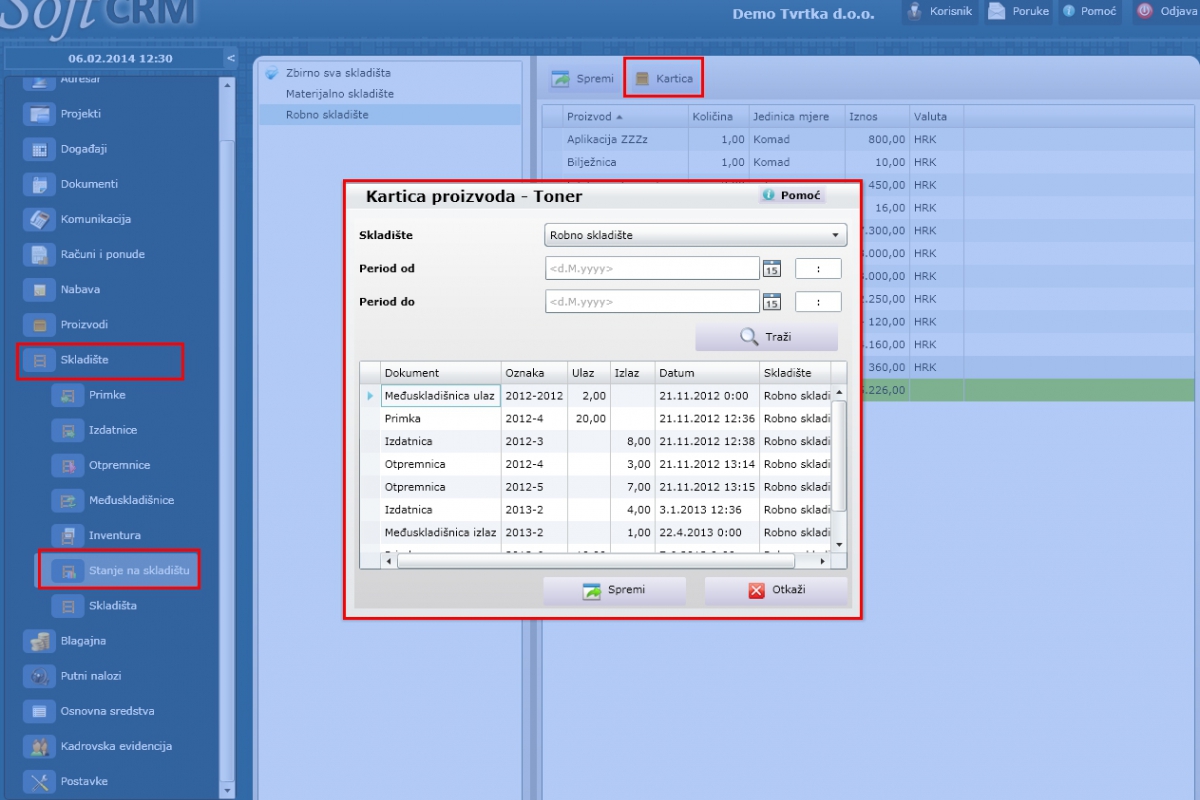1200x800 pixels.
Task: Click the Dokument column header
Action: [x=440, y=373]
